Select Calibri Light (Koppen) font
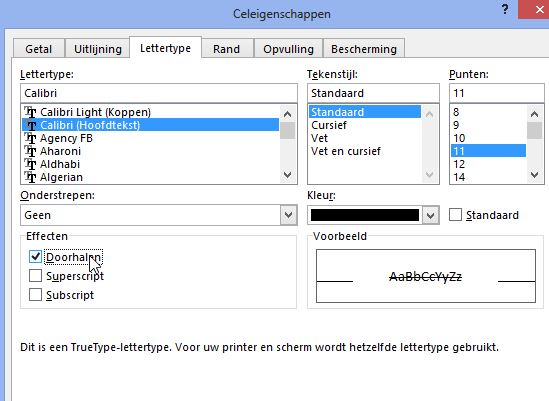The width and height of the screenshot is (549, 401). pyautogui.click(x=151, y=112)
